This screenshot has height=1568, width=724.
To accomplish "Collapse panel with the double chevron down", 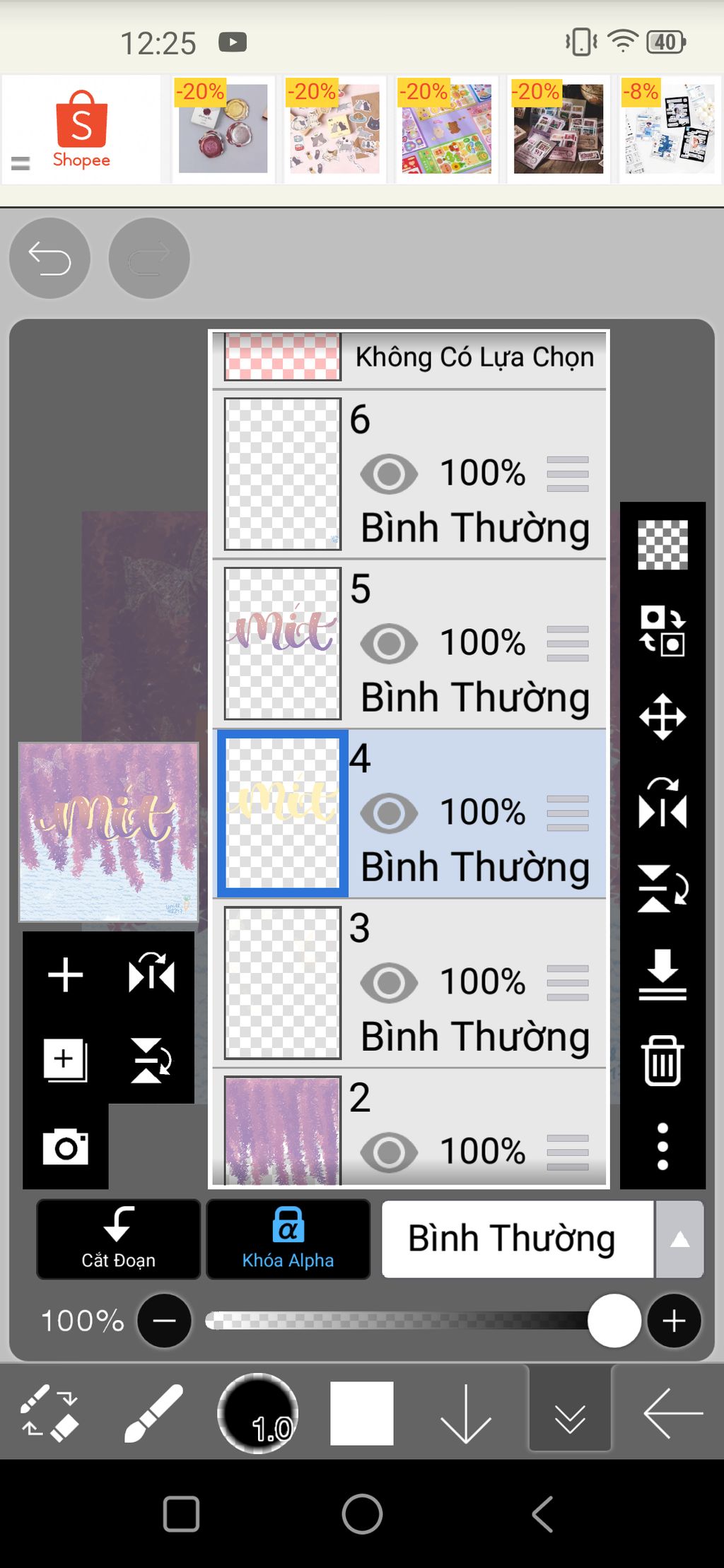I will pyautogui.click(x=570, y=1414).
